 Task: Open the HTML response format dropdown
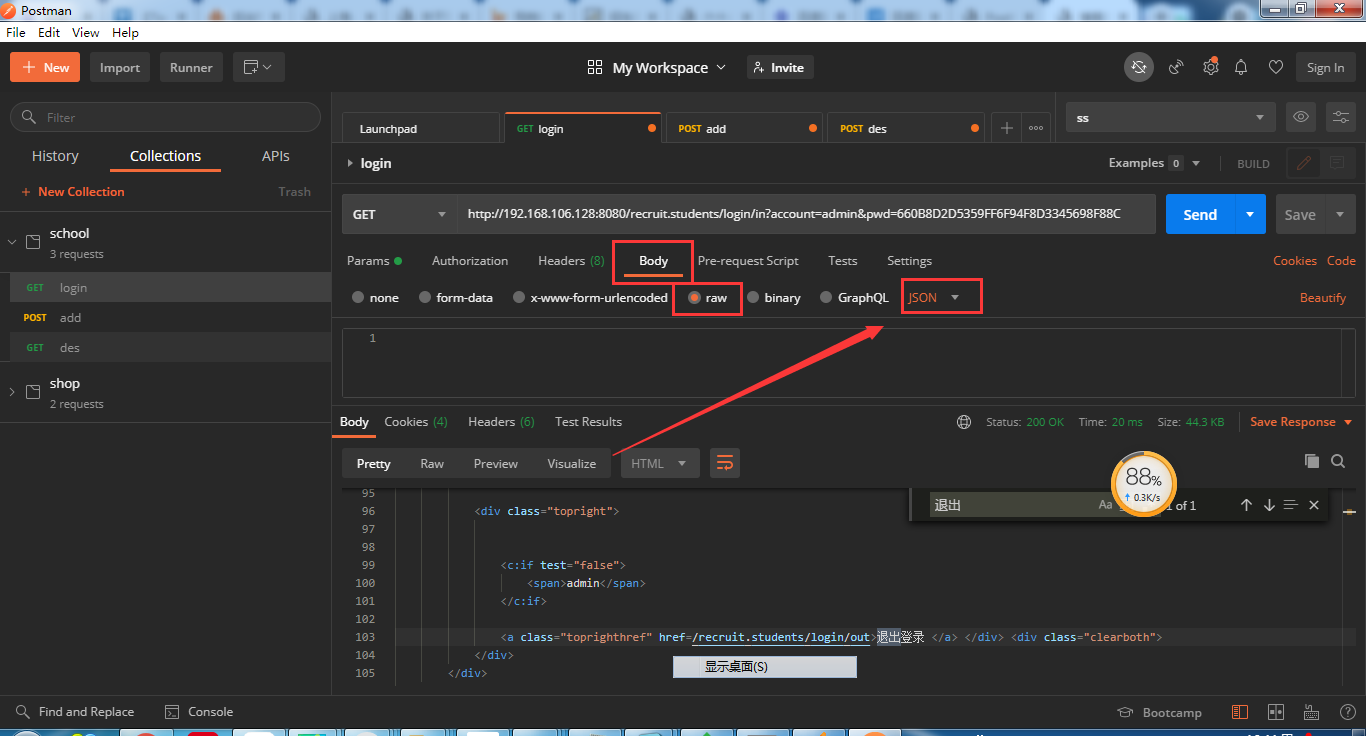660,463
